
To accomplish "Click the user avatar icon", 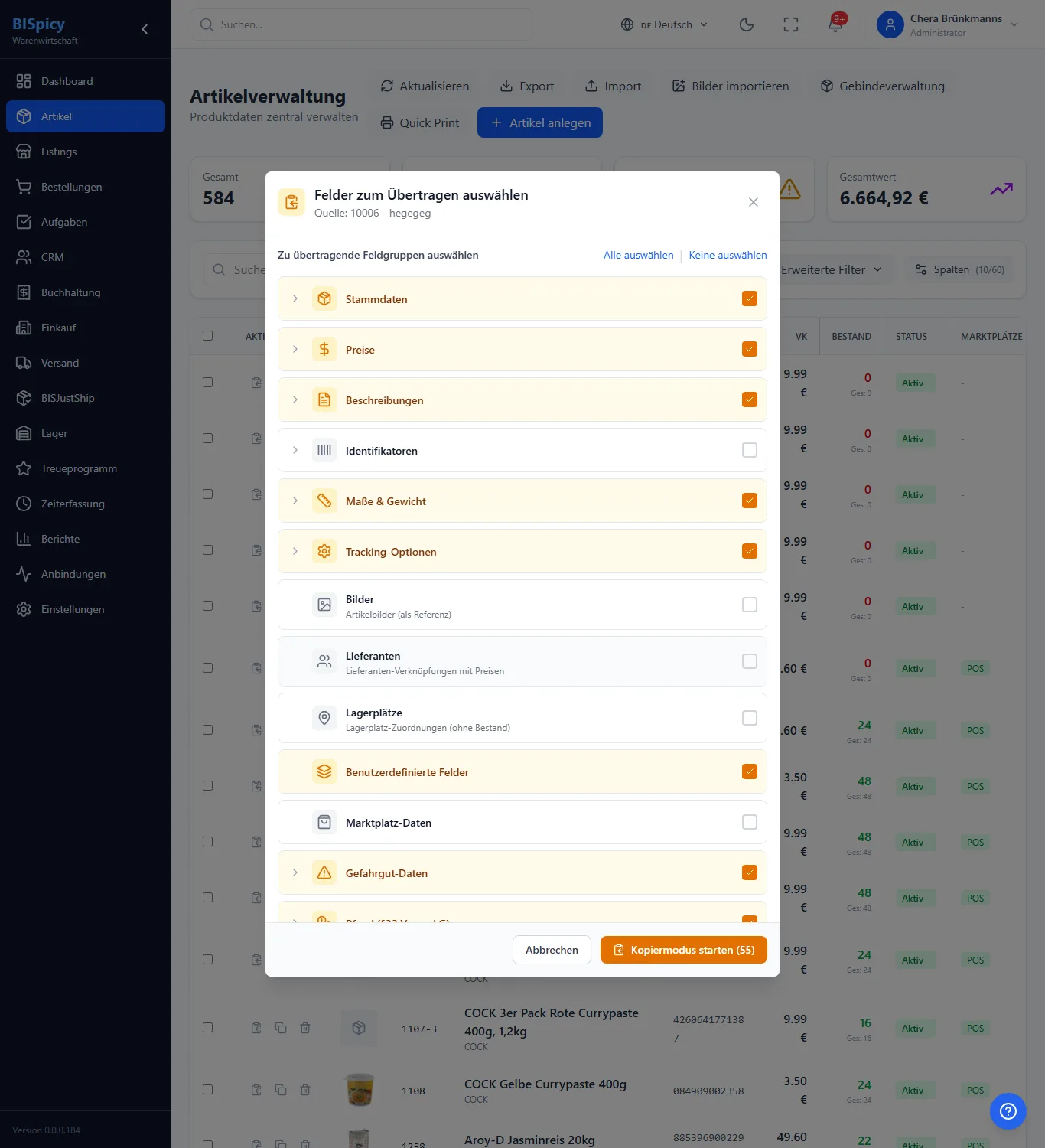I will (x=890, y=24).
